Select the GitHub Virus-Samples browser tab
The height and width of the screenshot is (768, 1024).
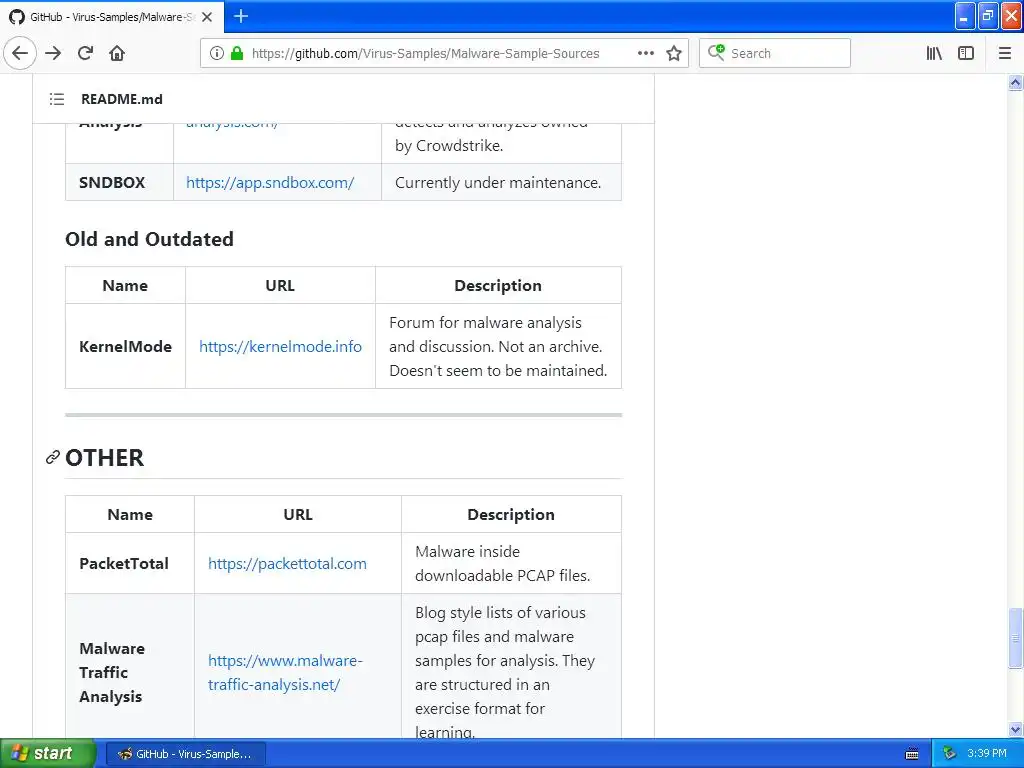click(x=112, y=17)
